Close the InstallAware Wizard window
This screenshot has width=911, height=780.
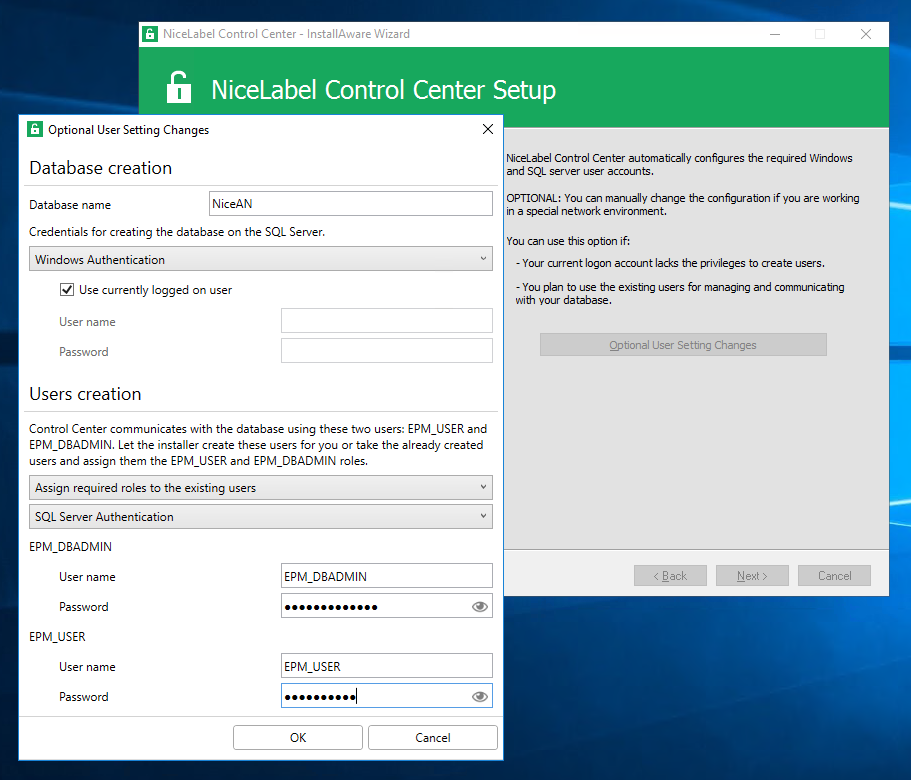[x=866, y=34]
